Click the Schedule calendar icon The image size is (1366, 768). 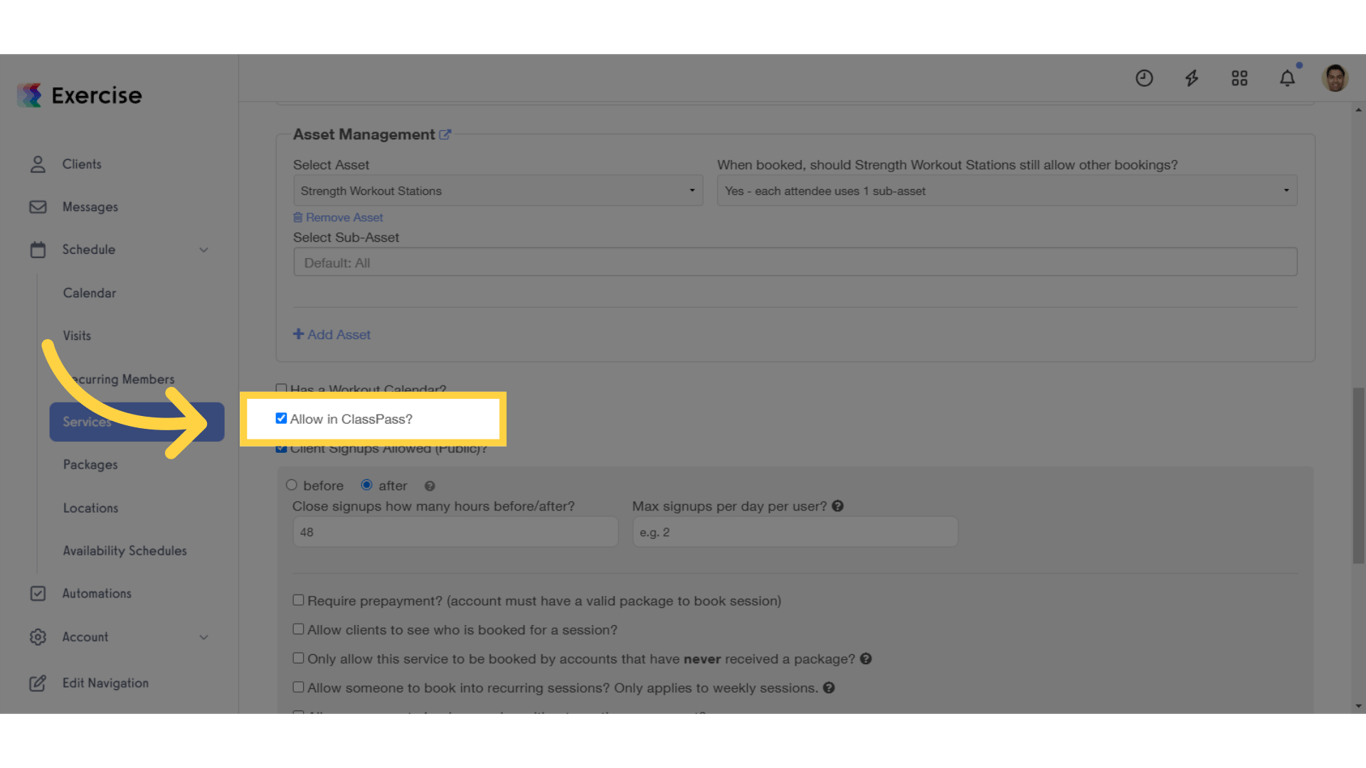[38, 250]
